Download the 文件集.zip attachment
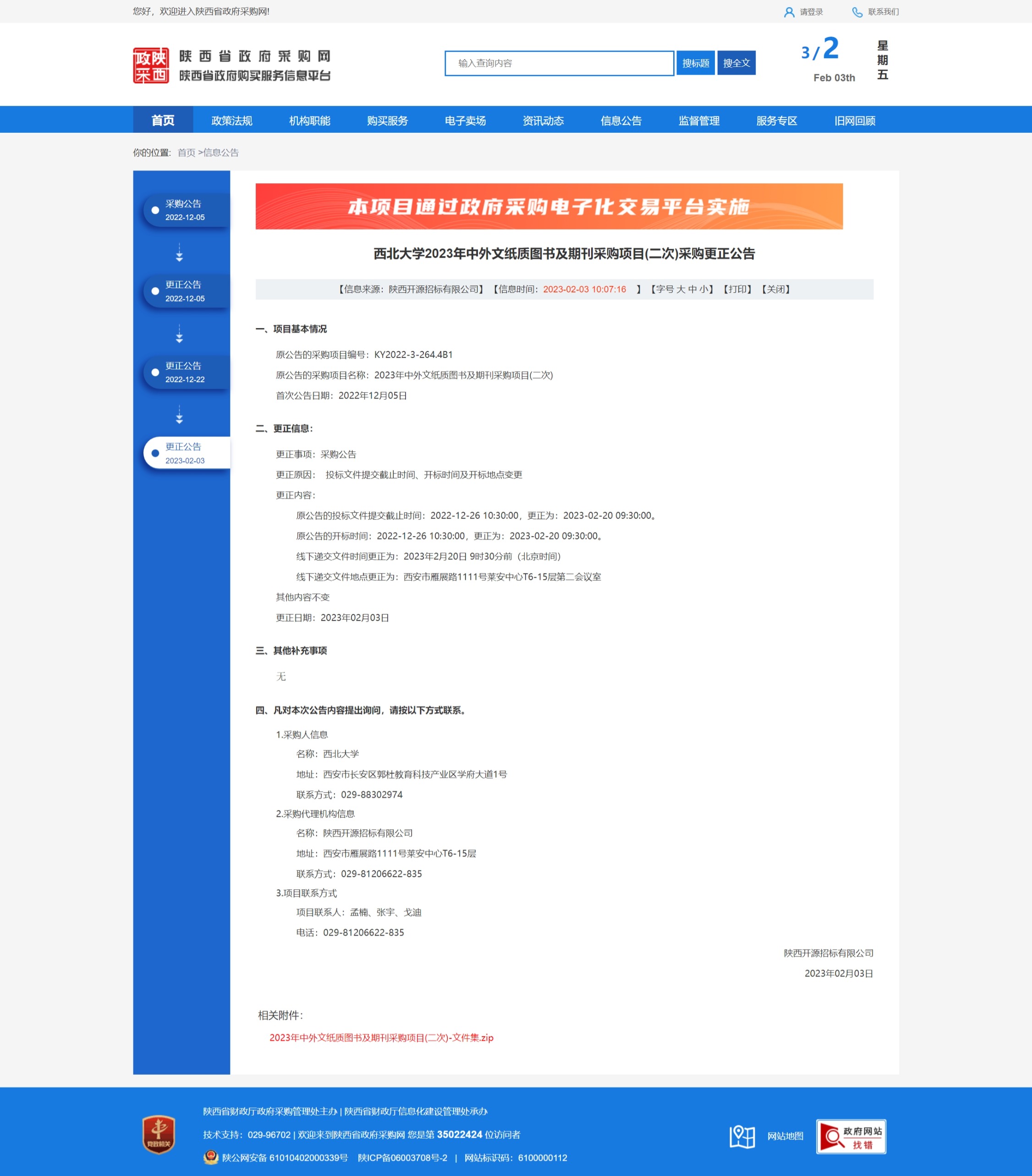Viewport: 1032px width, 1176px height. tap(381, 1037)
